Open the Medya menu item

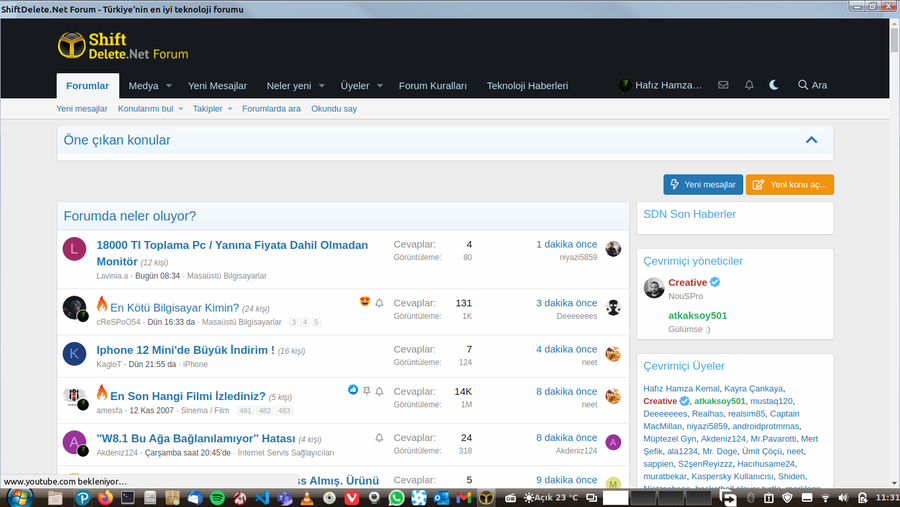143,86
